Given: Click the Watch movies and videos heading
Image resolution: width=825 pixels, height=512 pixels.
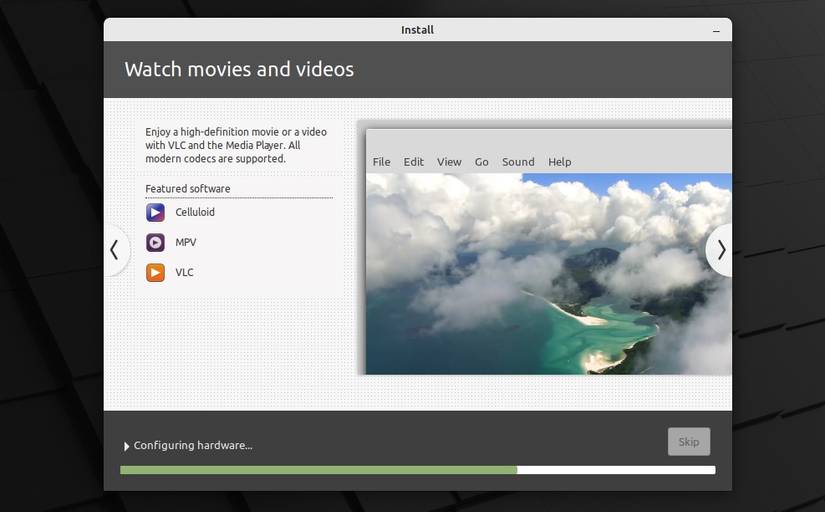Looking at the screenshot, I should coord(239,69).
